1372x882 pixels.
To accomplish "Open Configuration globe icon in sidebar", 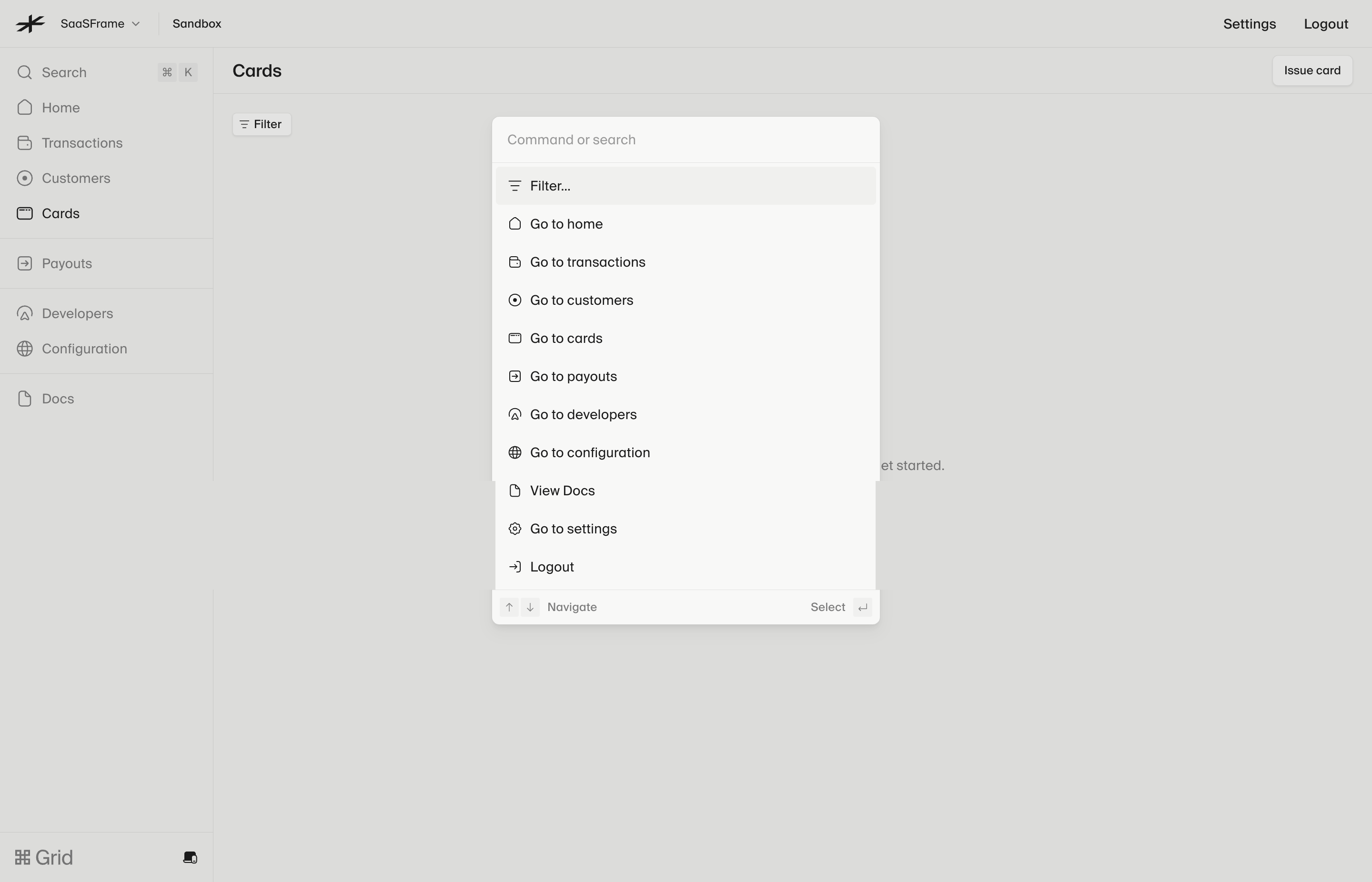I will [25, 348].
